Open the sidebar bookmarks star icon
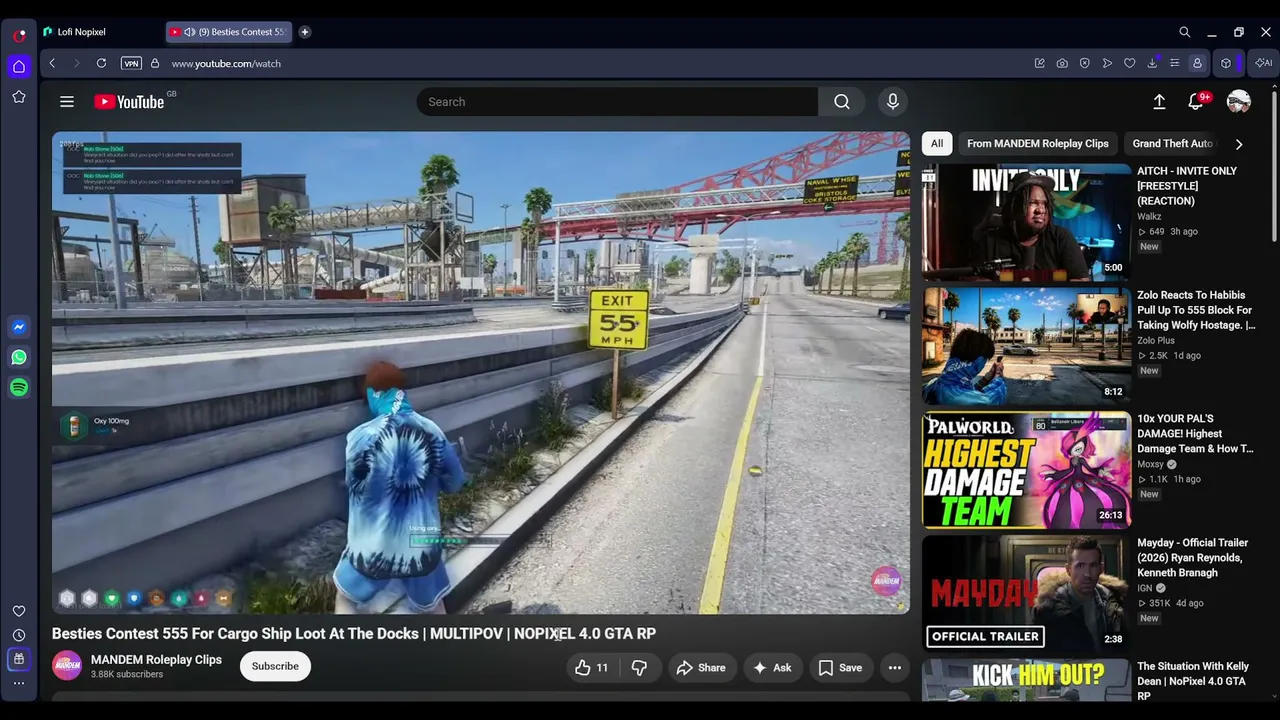Image resolution: width=1280 pixels, height=720 pixels. point(19,97)
